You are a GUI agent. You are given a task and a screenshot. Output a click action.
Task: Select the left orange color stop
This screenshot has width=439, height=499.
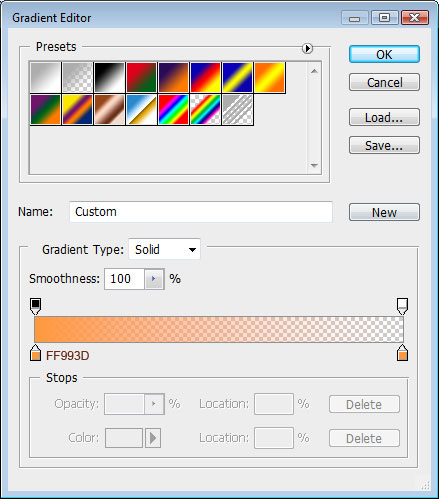pyautogui.click(x=35, y=353)
